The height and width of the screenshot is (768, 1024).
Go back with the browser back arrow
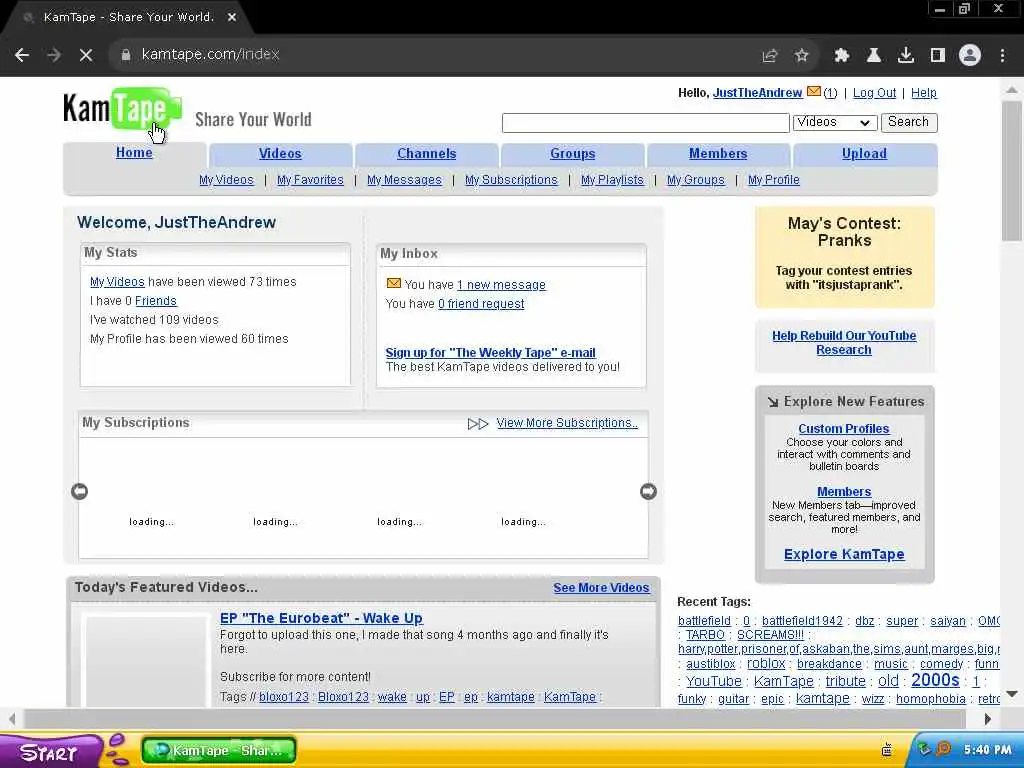[22, 55]
